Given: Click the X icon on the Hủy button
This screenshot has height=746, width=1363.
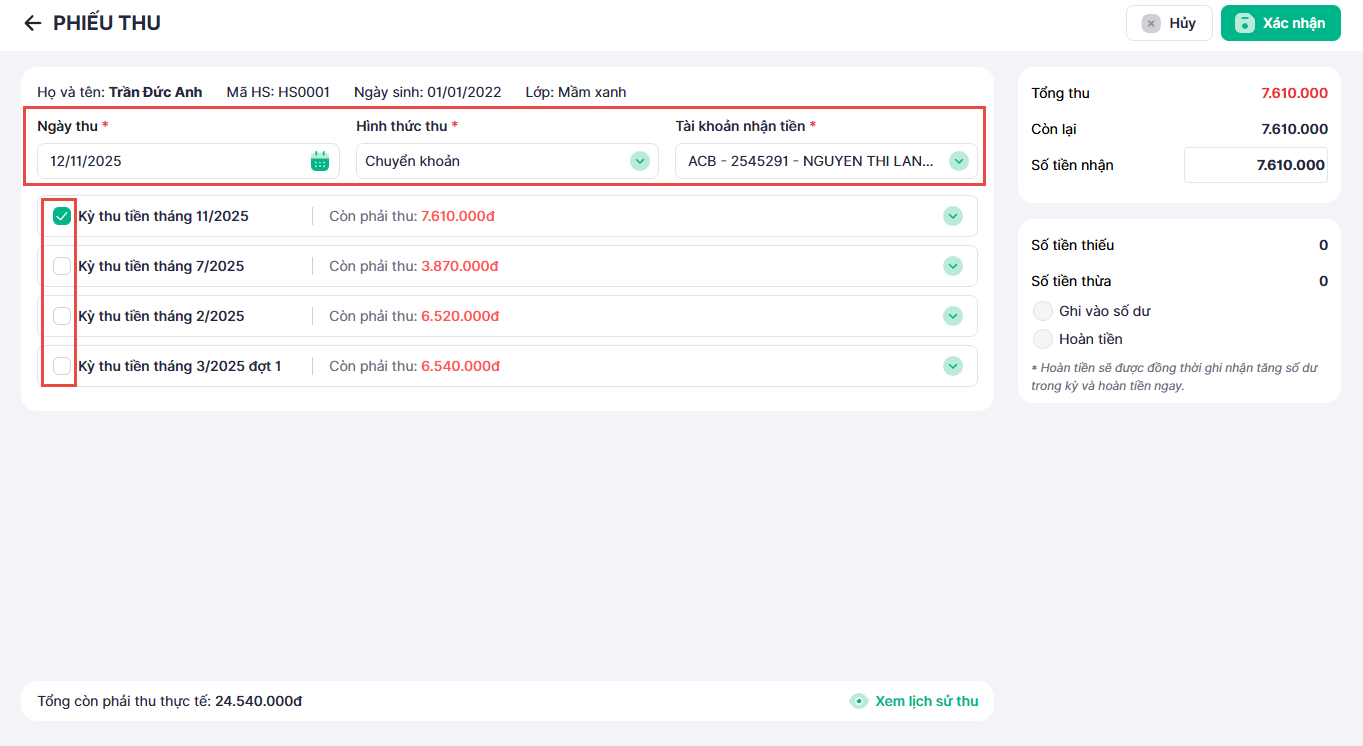Looking at the screenshot, I should tap(1151, 23).
